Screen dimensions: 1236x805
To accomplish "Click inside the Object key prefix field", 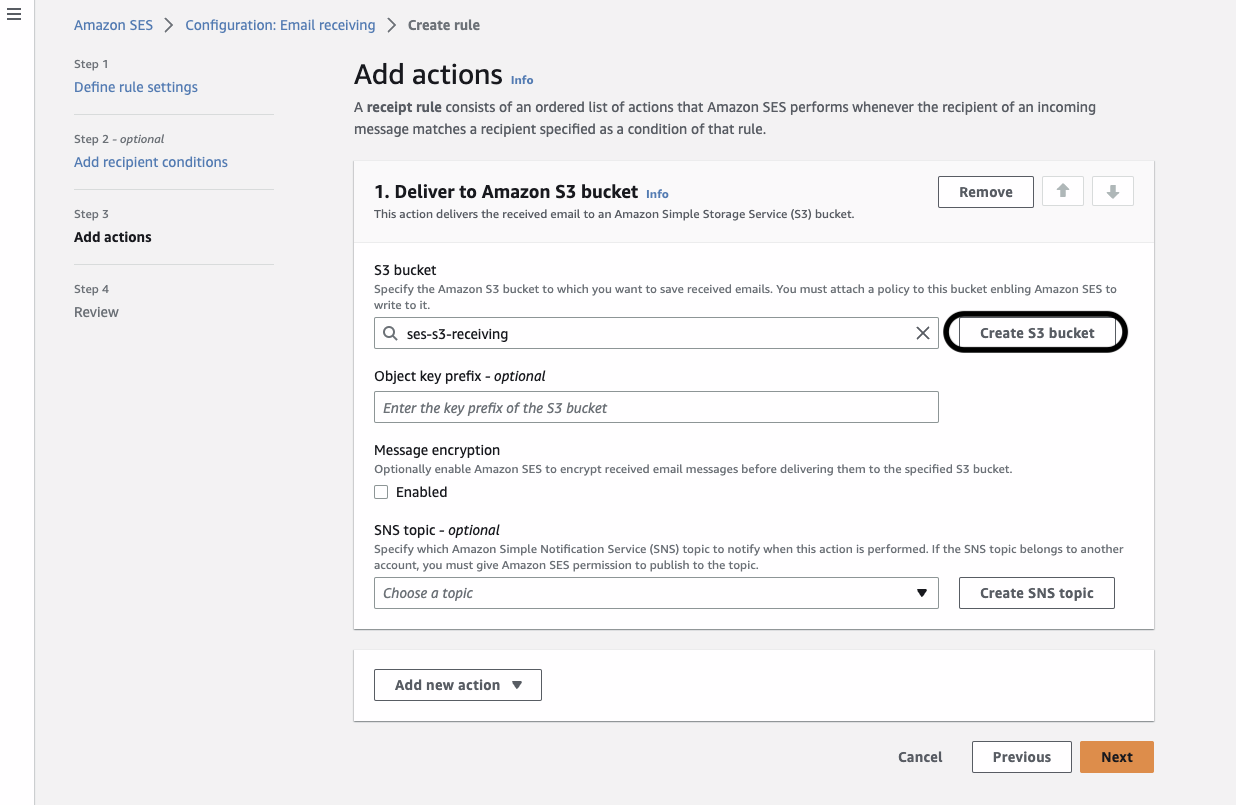I will [656, 407].
